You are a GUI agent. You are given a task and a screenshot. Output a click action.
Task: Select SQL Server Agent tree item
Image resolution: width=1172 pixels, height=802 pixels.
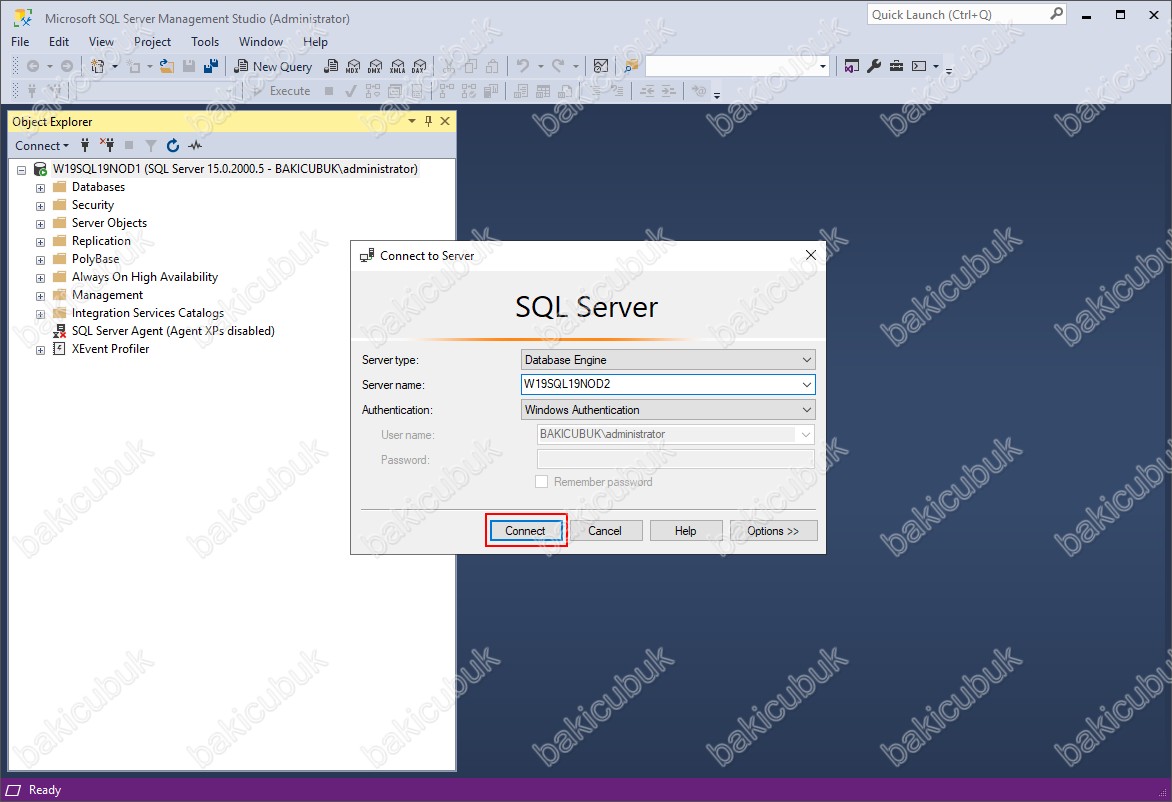(173, 331)
